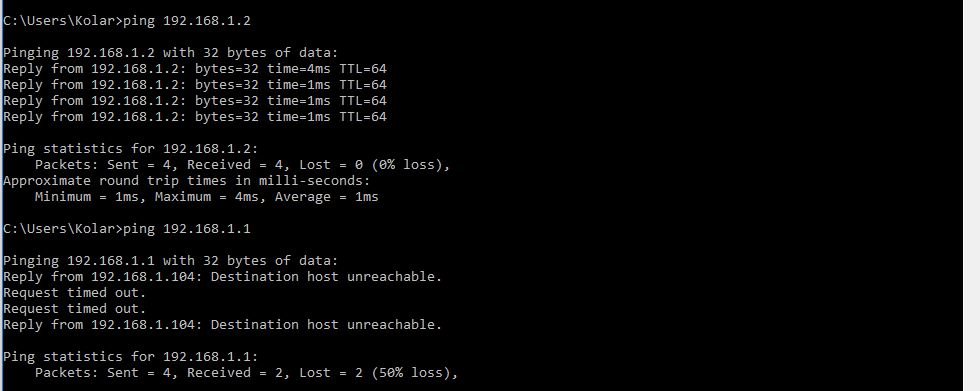The width and height of the screenshot is (980, 391).
Task: Click 'TTL=64' on the 4ms reply line
Action: [363, 69]
